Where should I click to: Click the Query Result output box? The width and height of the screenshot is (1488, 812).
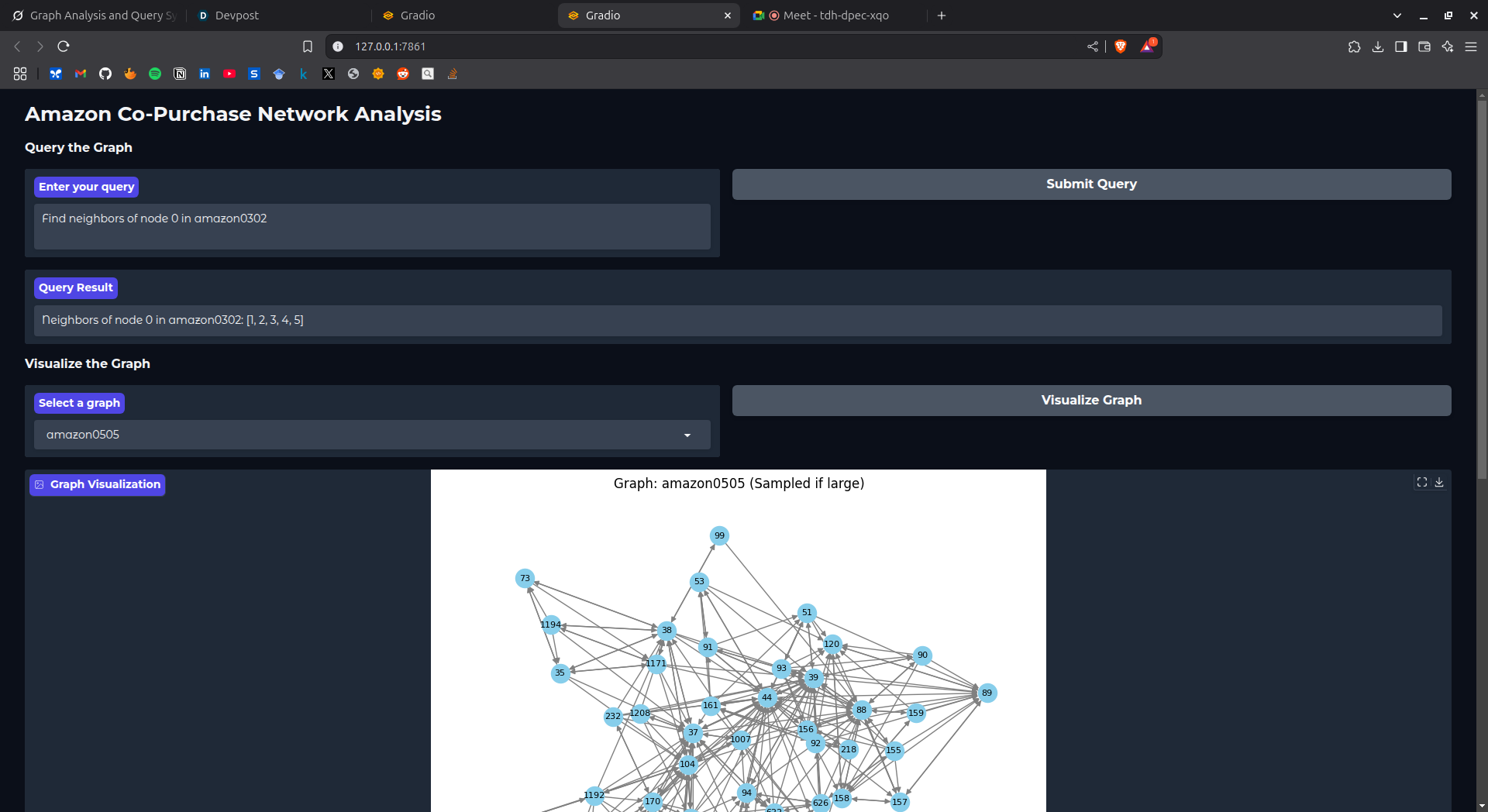tap(738, 320)
